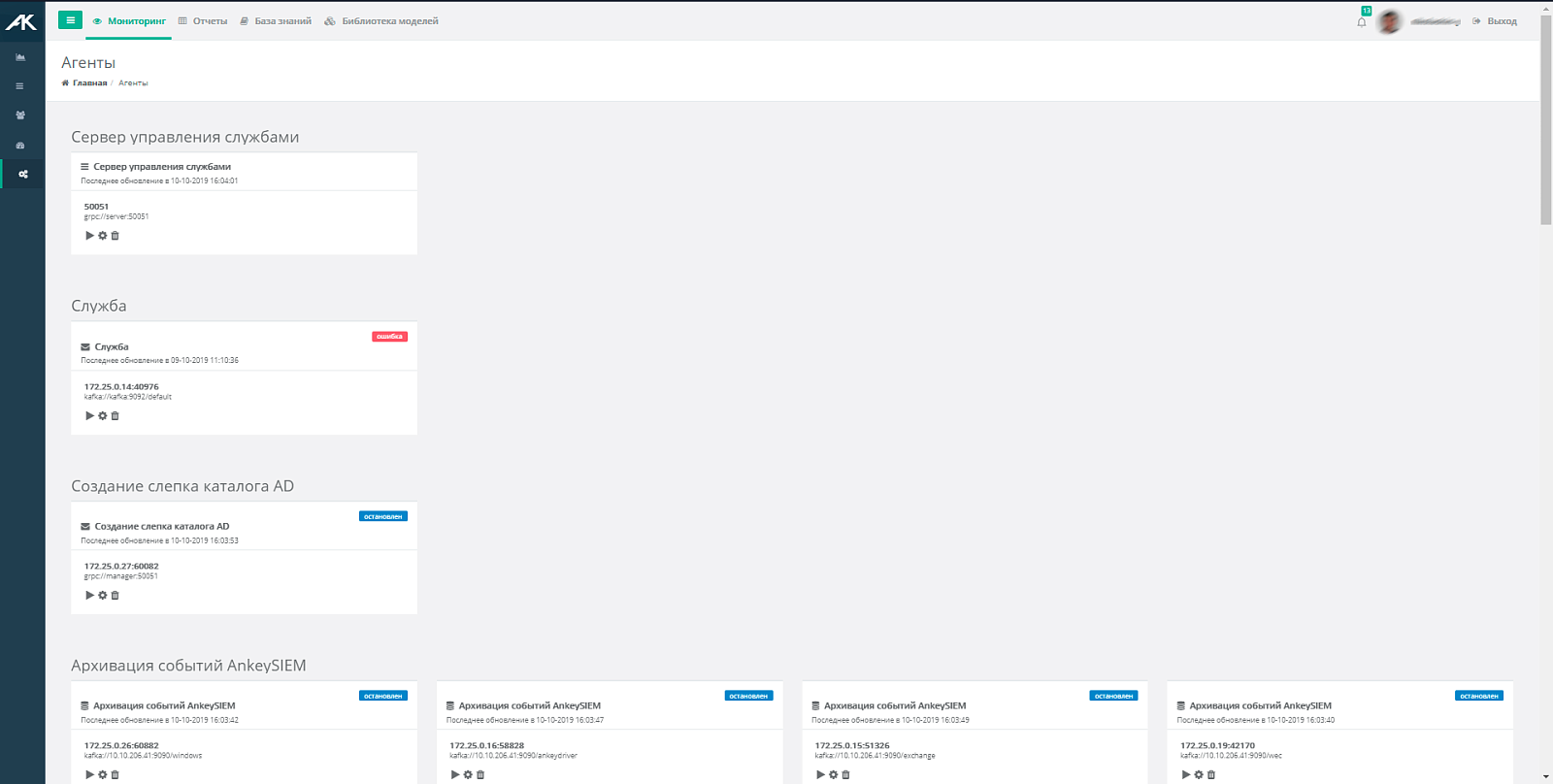Delete agent 172.25.0.19:42170 trash icon
This screenshot has width=1553, height=784.
[1211, 775]
